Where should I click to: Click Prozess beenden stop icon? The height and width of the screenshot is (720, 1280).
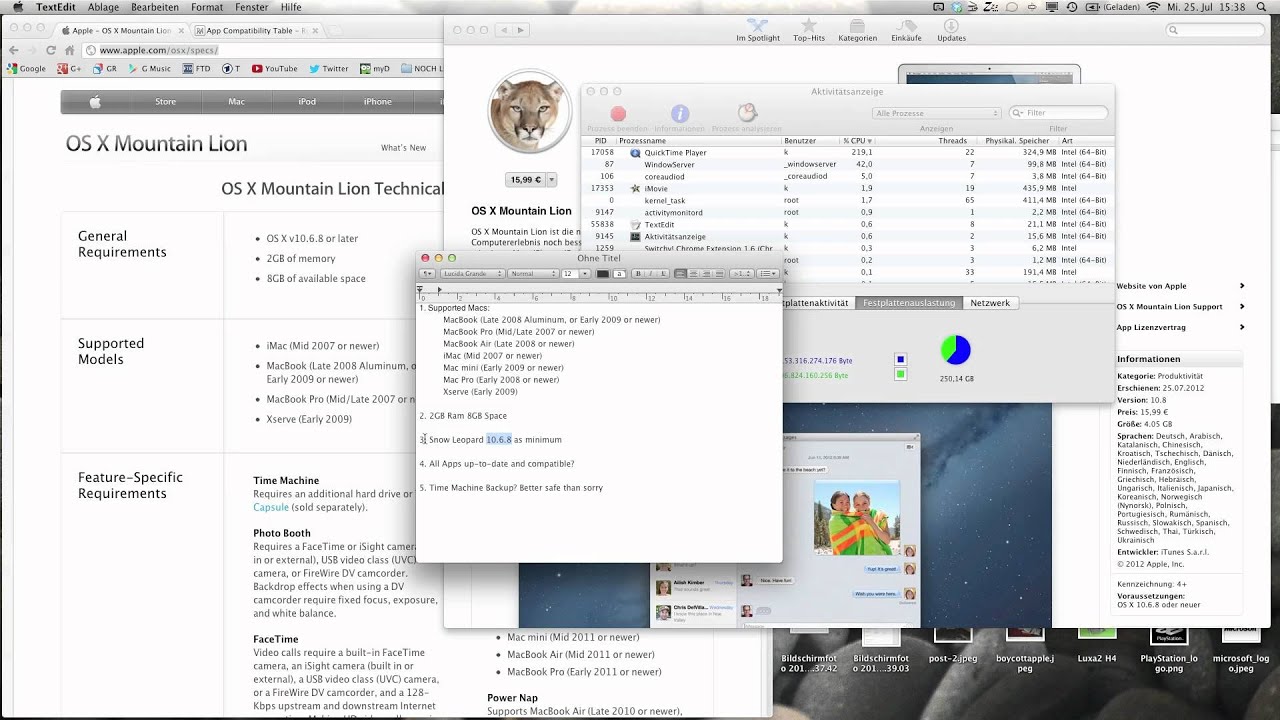point(618,115)
